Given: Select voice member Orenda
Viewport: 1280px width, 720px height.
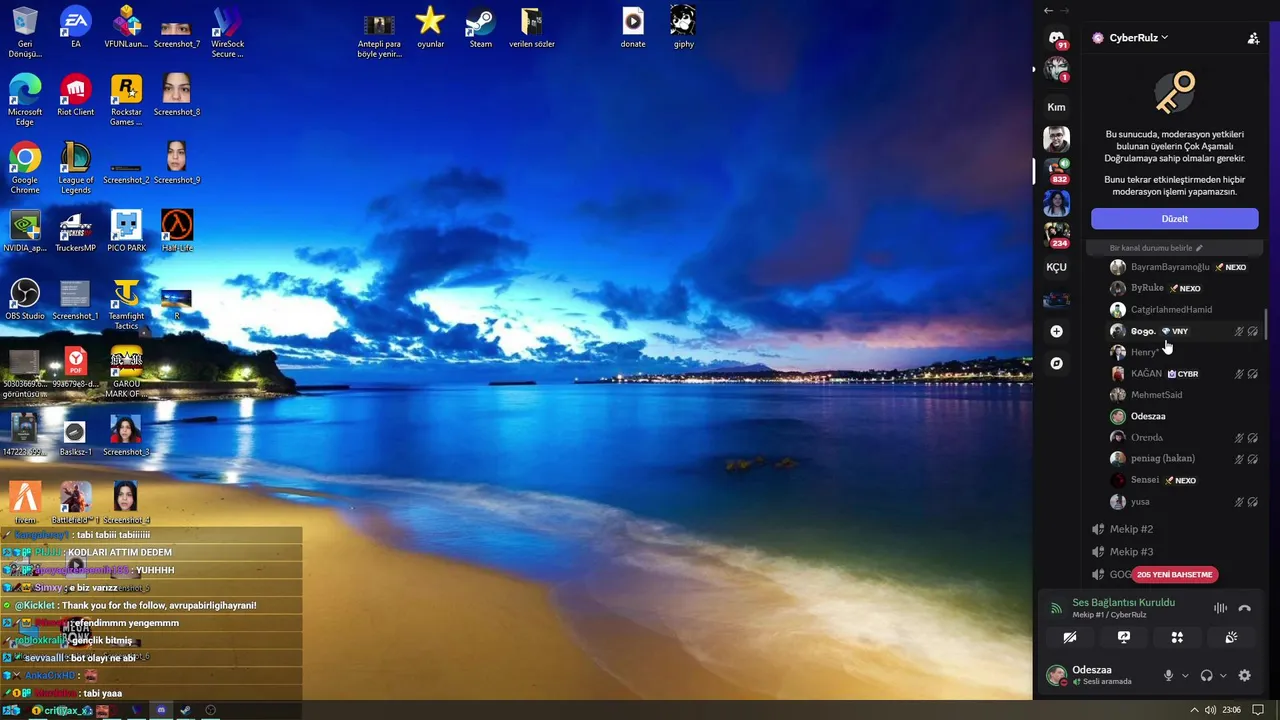Looking at the screenshot, I should pos(1185,437).
